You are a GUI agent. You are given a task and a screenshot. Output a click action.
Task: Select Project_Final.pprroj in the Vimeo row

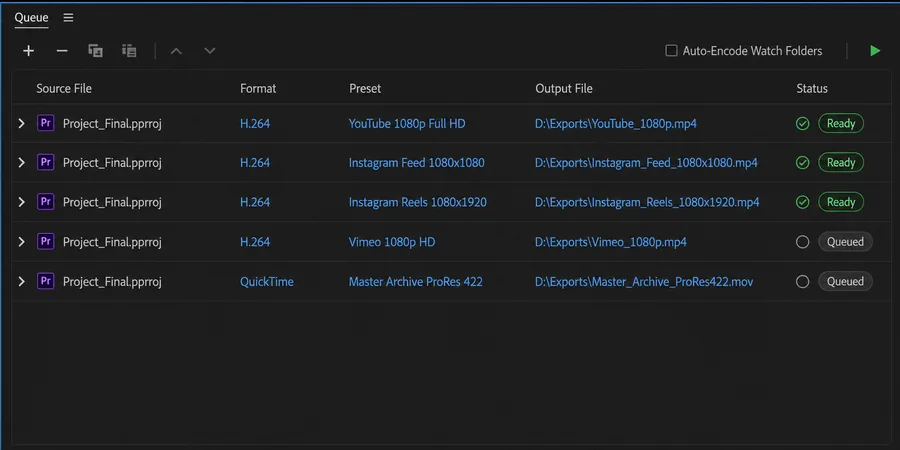[112, 242]
